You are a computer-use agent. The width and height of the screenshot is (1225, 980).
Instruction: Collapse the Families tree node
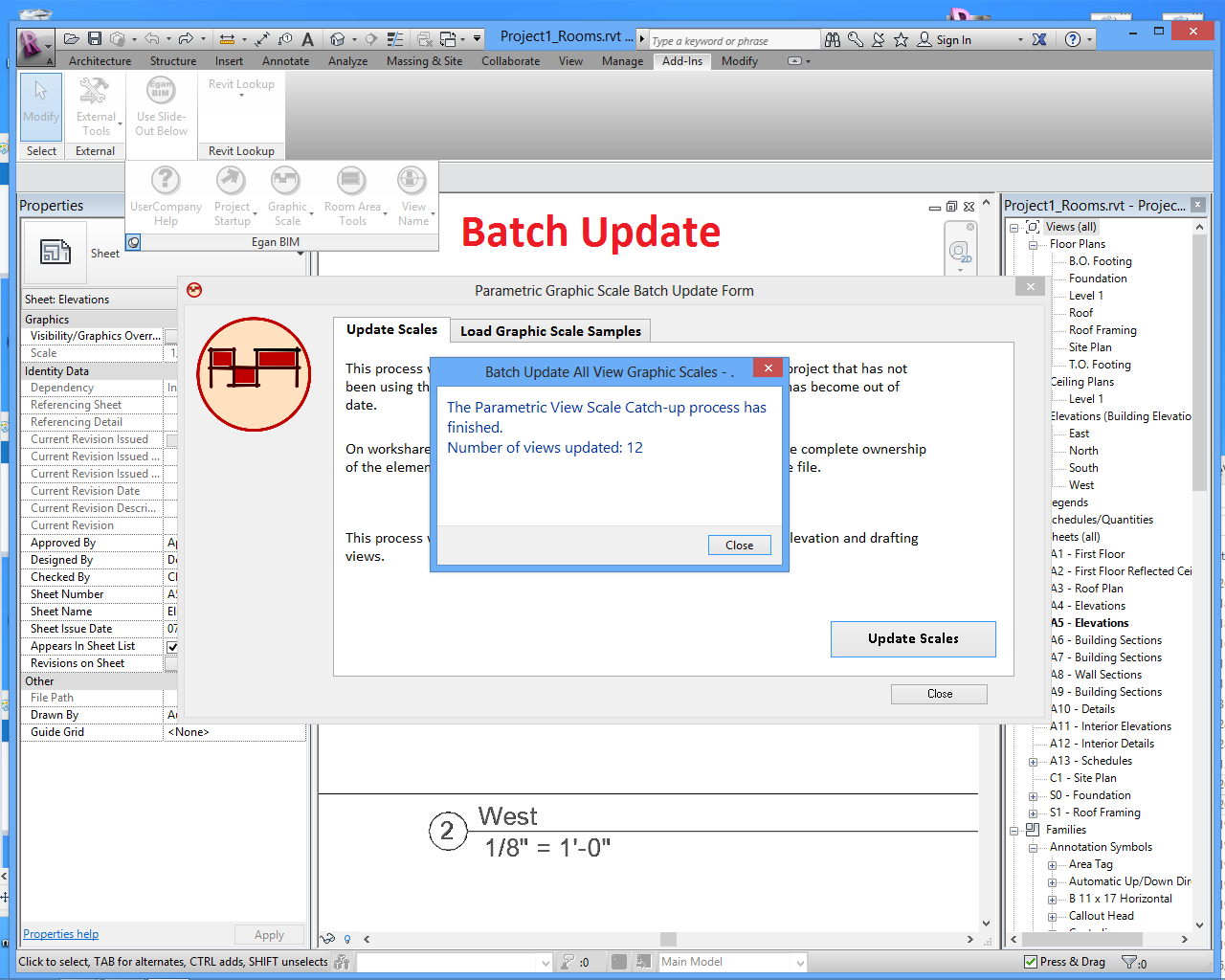(x=1013, y=831)
